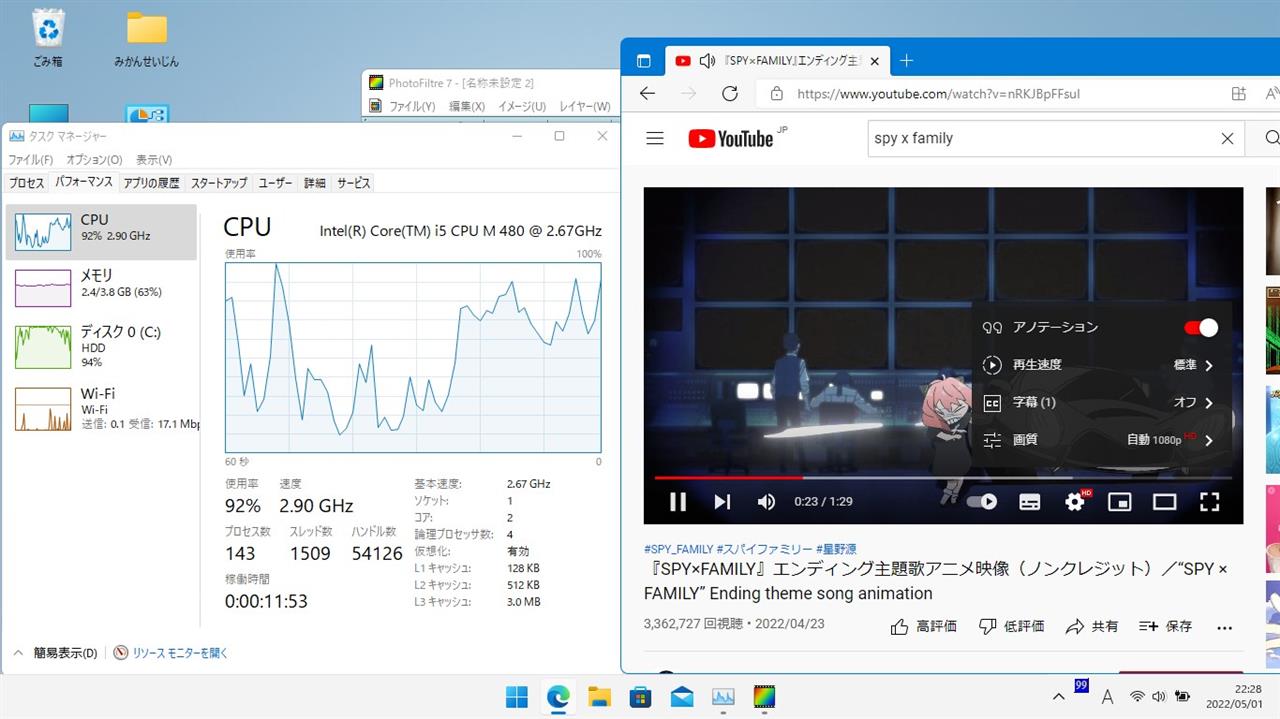The height and width of the screenshot is (719, 1280).
Task: Open a new Edge tab
Action: 906,61
